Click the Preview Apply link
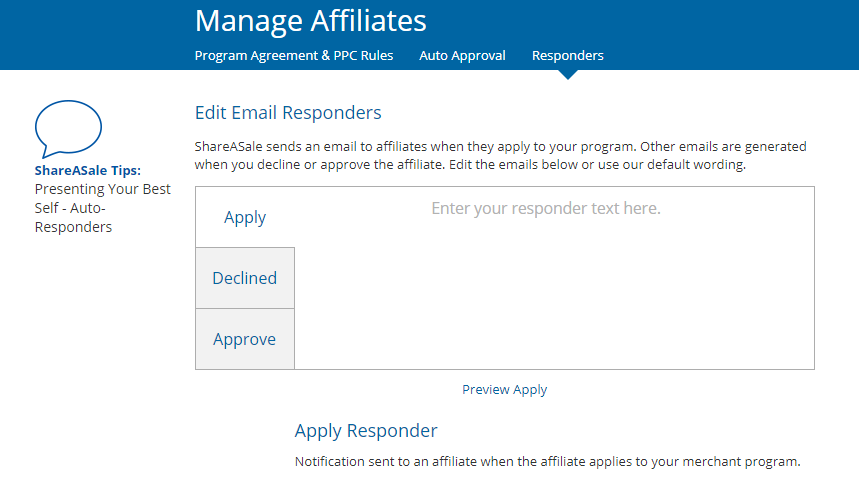Screen dimensions: 859x485 tap(504, 389)
